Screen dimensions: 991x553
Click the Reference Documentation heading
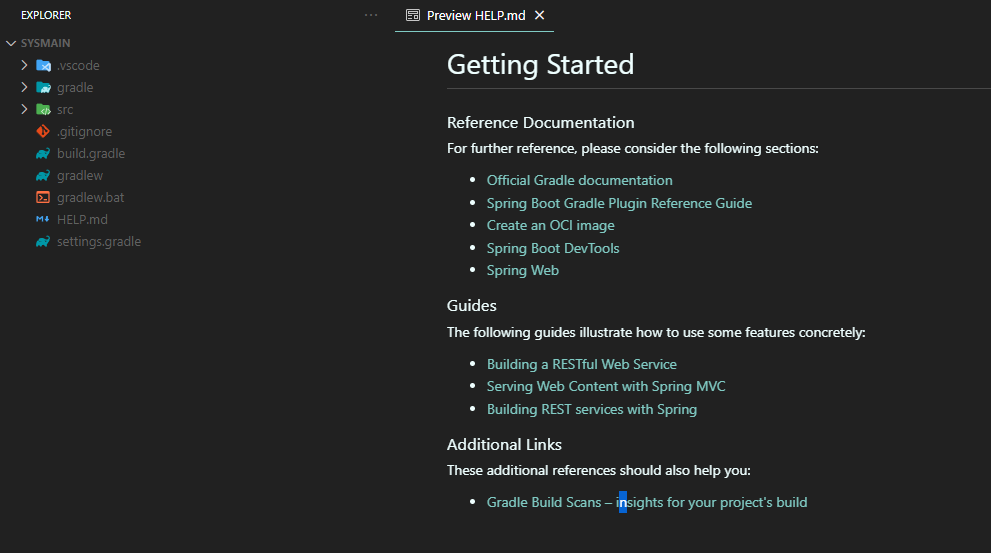pyautogui.click(x=540, y=123)
